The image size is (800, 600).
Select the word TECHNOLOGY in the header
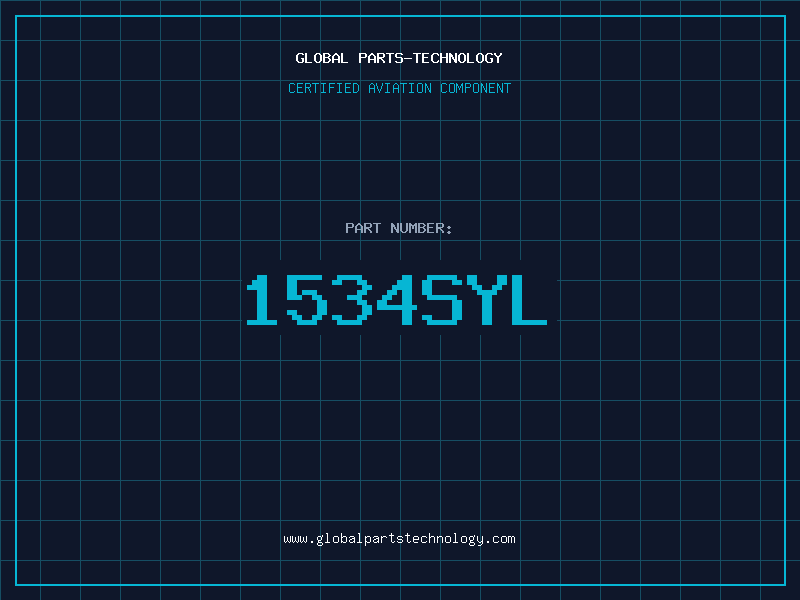point(458,58)
